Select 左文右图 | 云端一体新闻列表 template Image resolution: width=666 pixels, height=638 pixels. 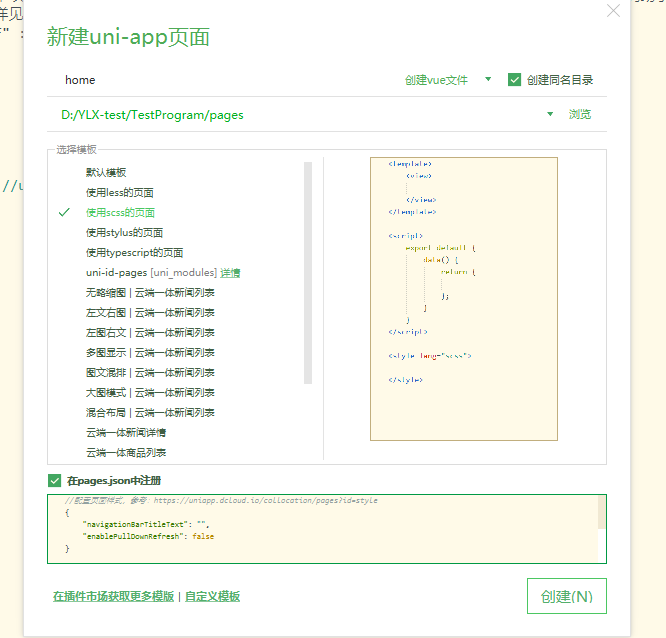coord(150,312)
